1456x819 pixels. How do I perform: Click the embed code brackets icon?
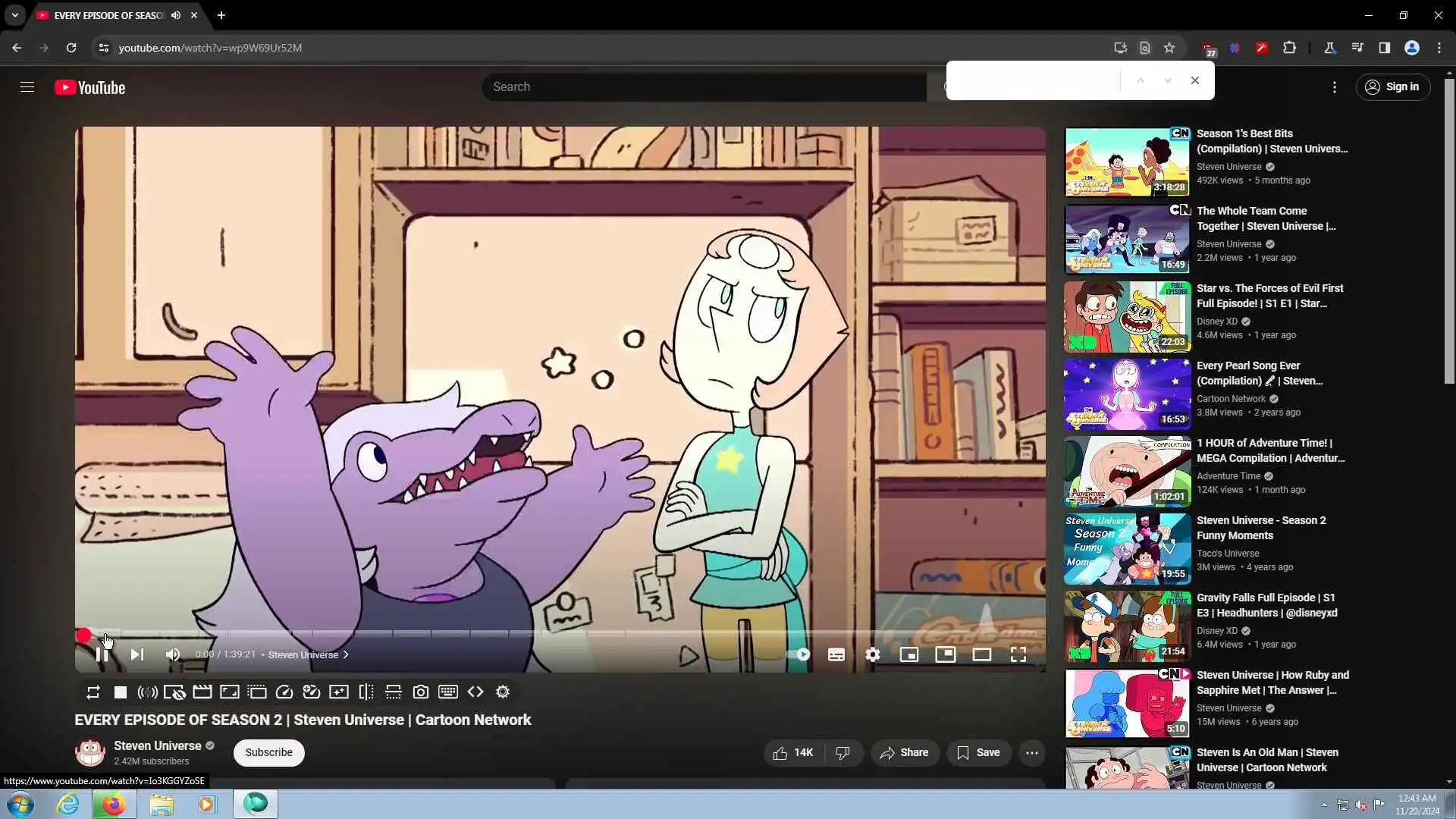coord(475,692)
